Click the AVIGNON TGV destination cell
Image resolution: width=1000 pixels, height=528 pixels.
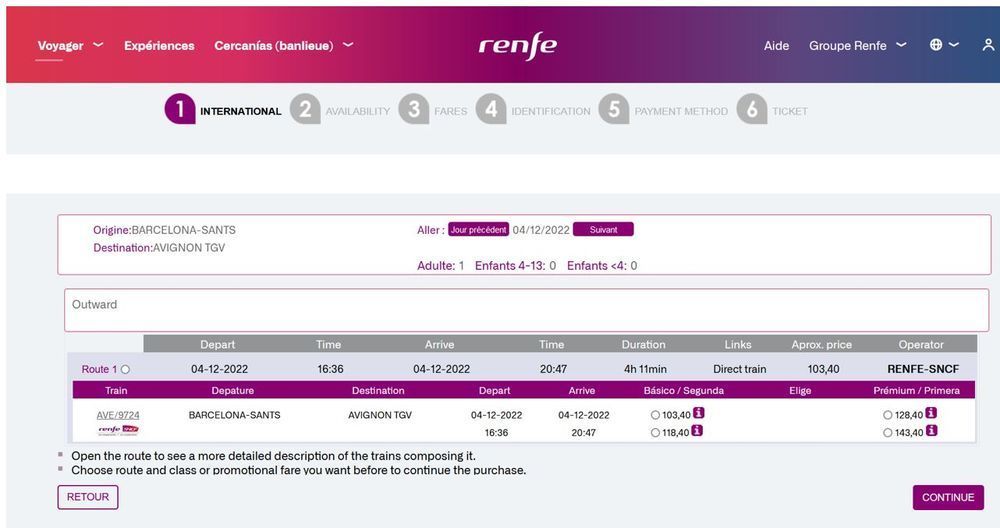(380, 415)
